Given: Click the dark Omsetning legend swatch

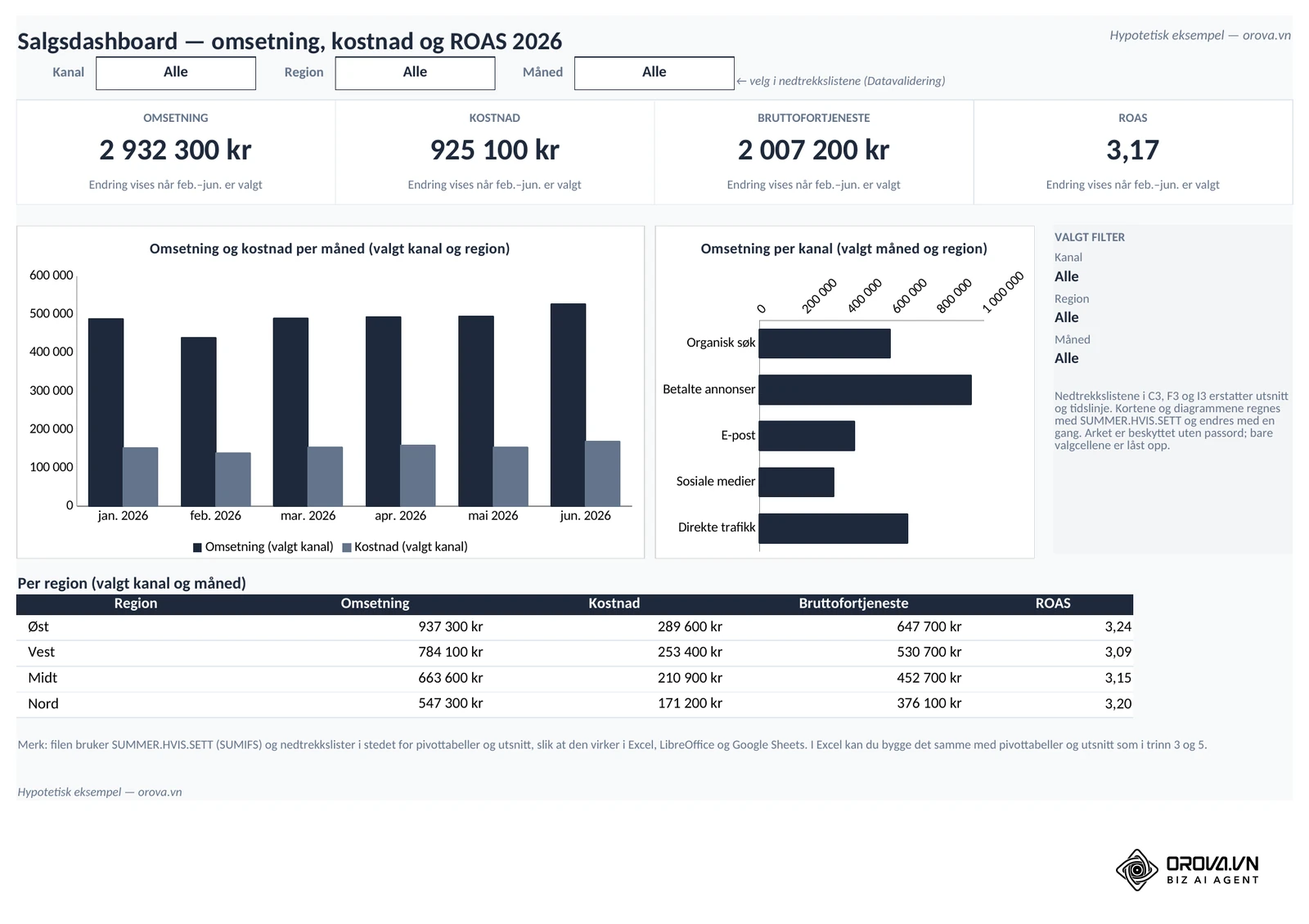Looking at the screenshot, I should pyautogui.click(x=197, y=547).
